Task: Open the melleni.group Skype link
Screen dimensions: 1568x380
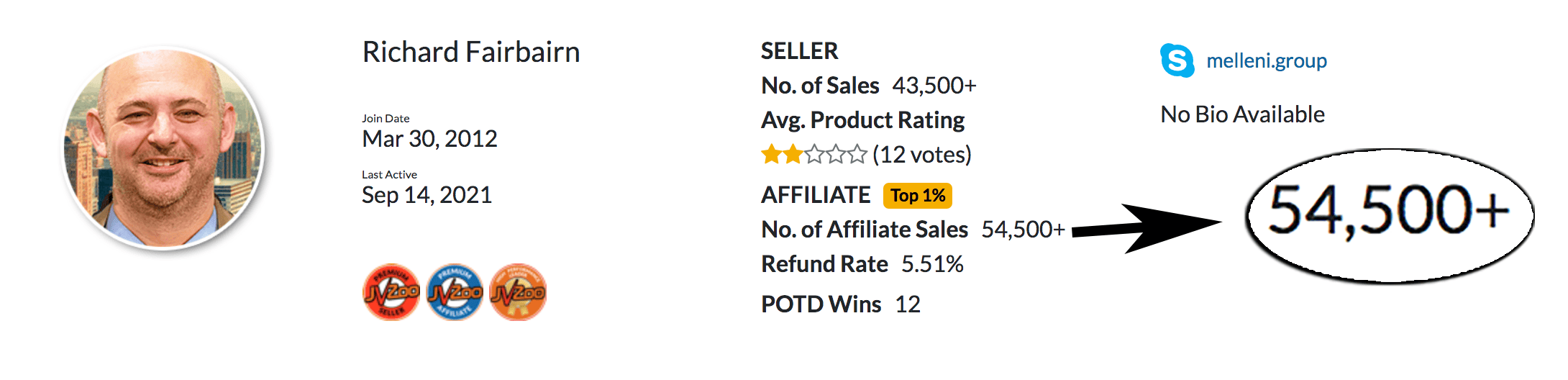Action: click(x=1267, y=61)
